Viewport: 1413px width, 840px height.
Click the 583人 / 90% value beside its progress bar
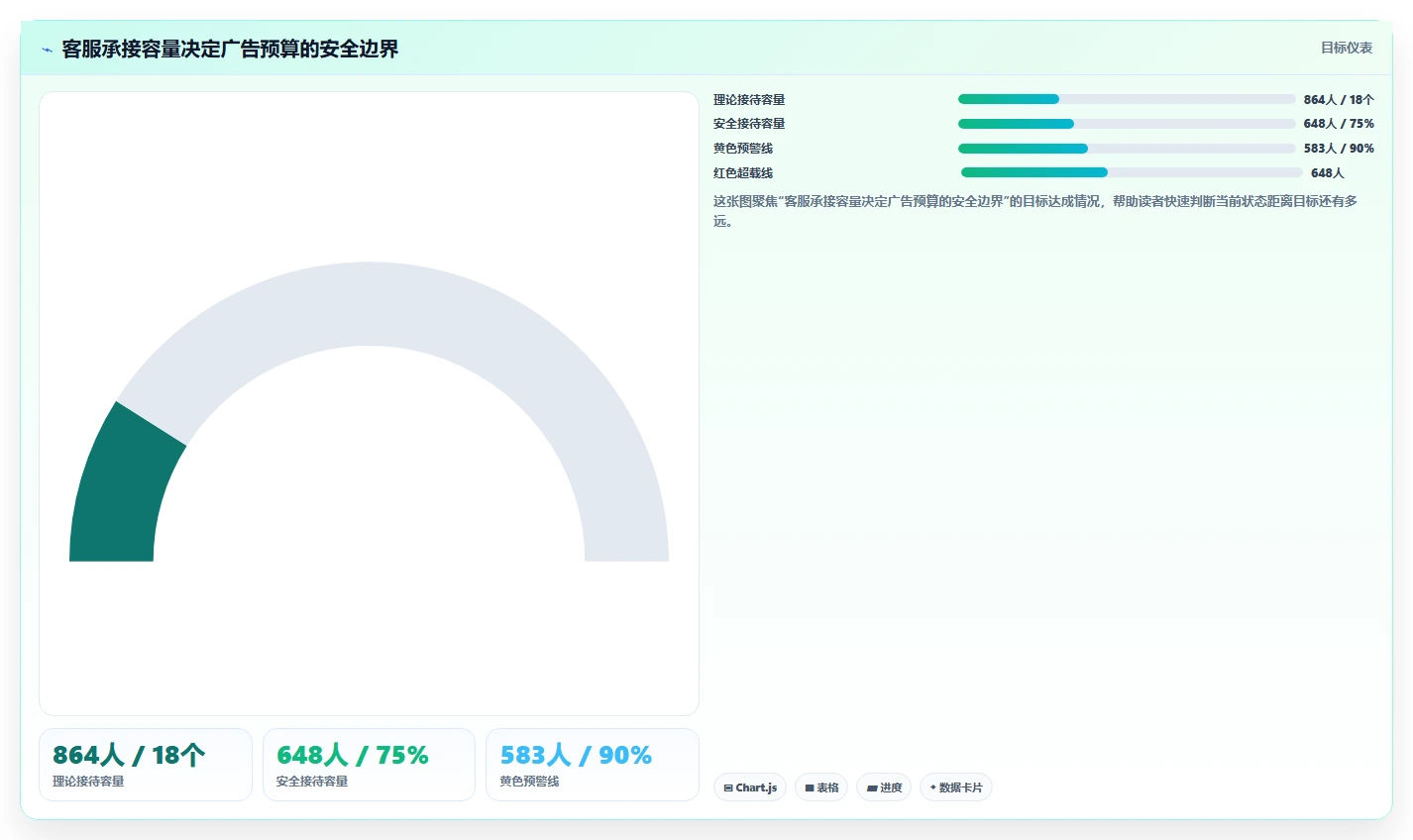pyautogui.click(x=1339, y=149)
